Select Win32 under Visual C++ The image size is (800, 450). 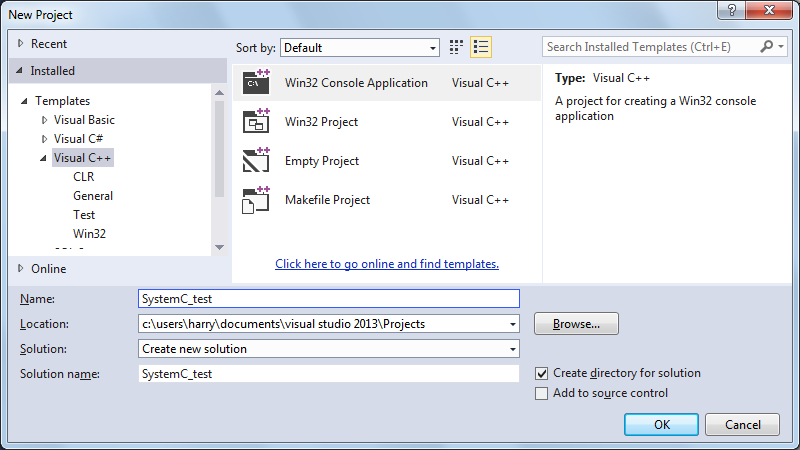(x=89, y=234)
